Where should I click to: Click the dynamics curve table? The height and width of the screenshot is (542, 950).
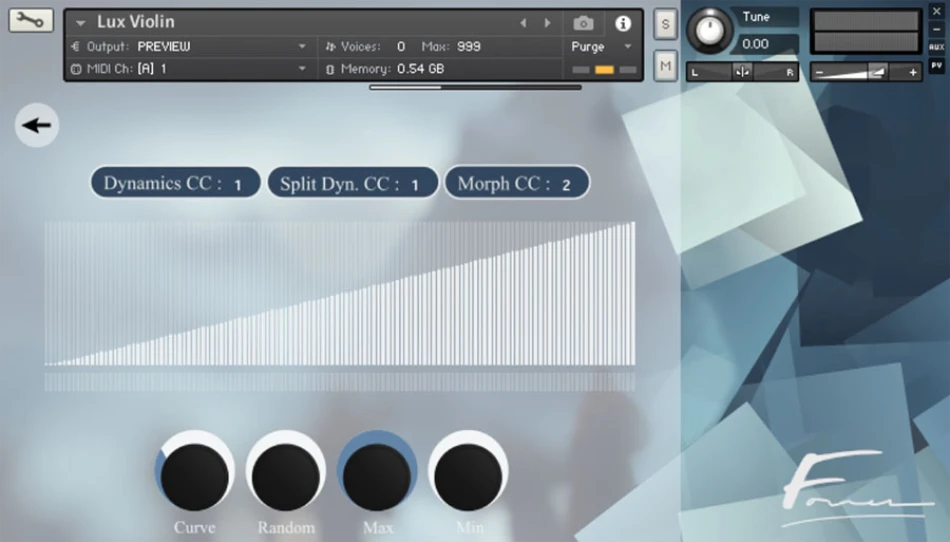click(340, 294)
